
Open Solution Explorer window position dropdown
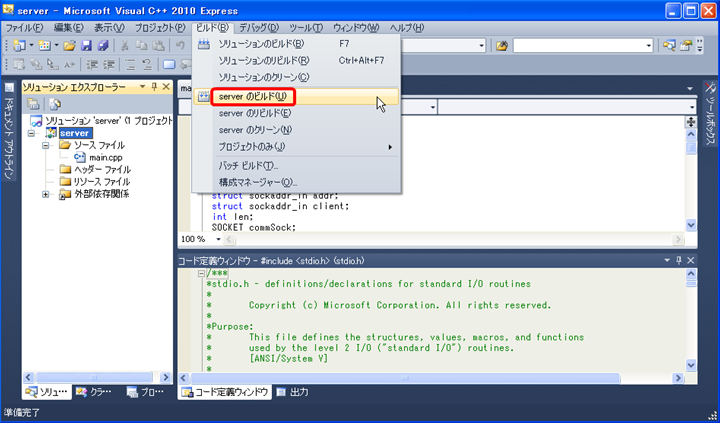click(x=143, y=87)
